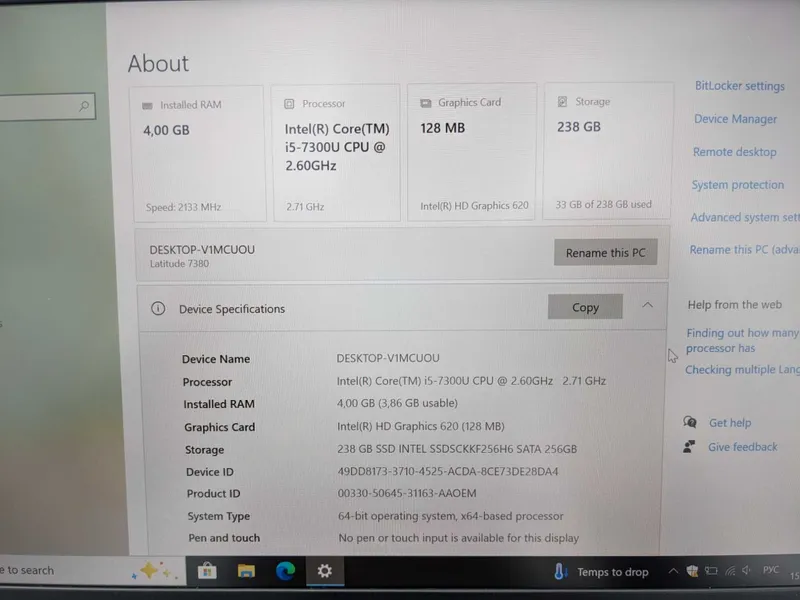This screenshot has height=600, width=800.
Task: Click the Graphics Card card icon
Action: (x=426, y=103)
